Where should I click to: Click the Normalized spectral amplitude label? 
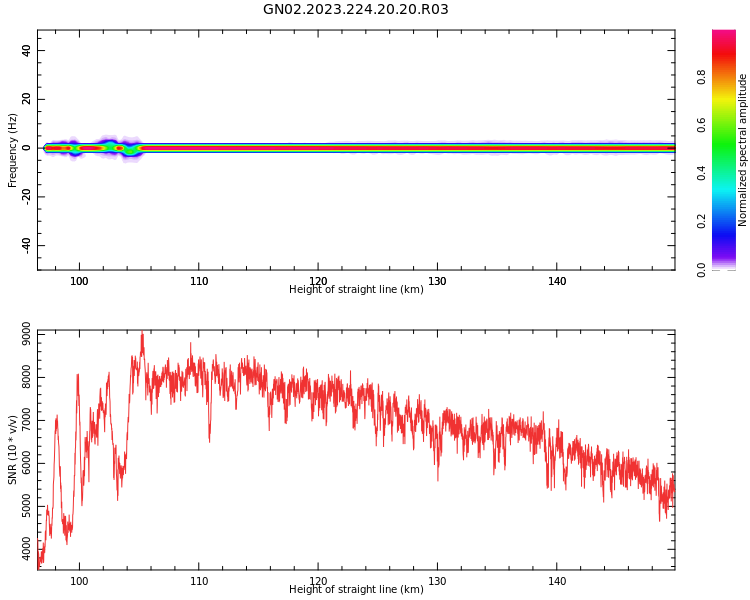[x=742, y=150]
